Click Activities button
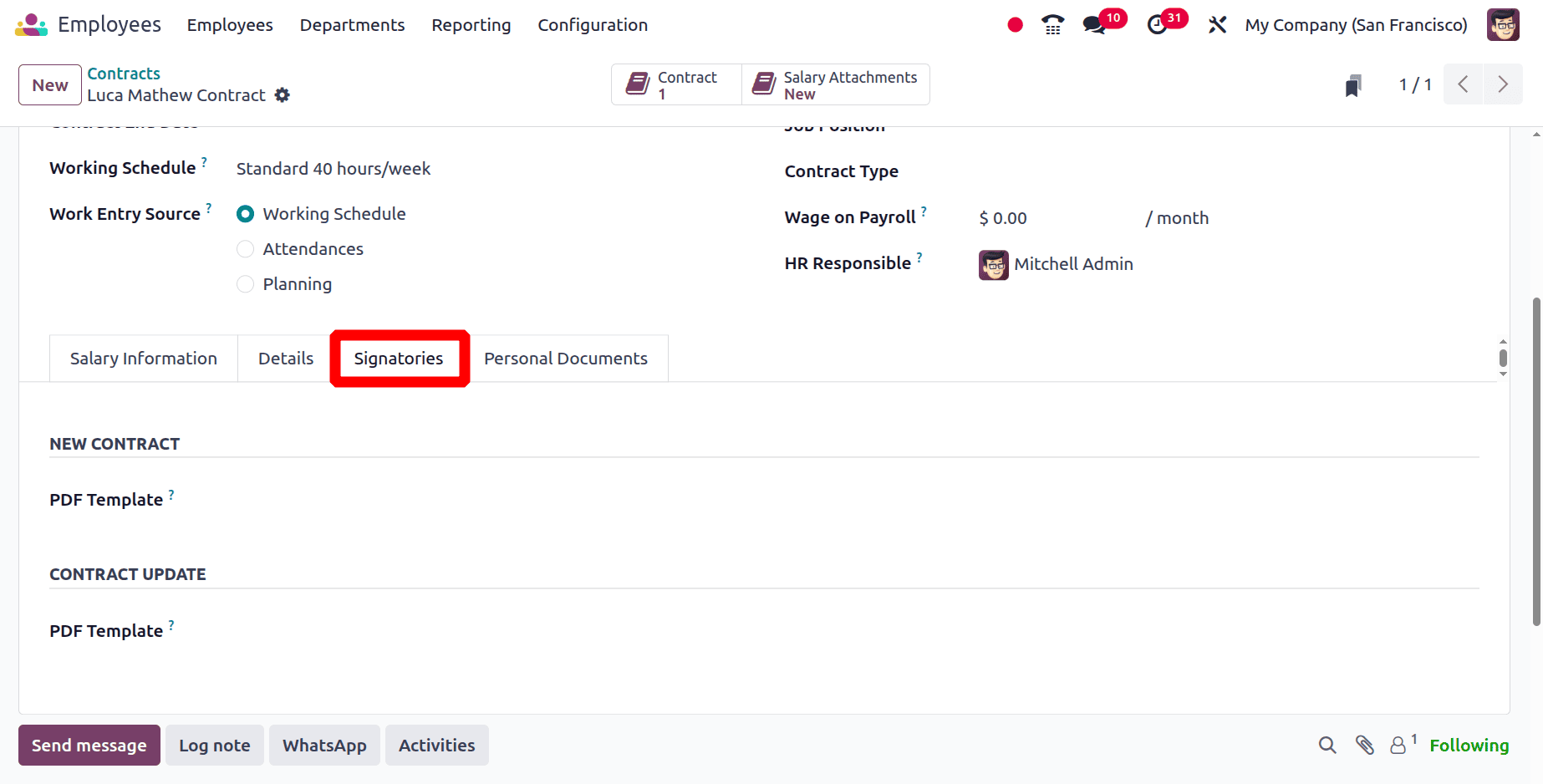Viewport: 1543px width, 784px height. (437, 745)
